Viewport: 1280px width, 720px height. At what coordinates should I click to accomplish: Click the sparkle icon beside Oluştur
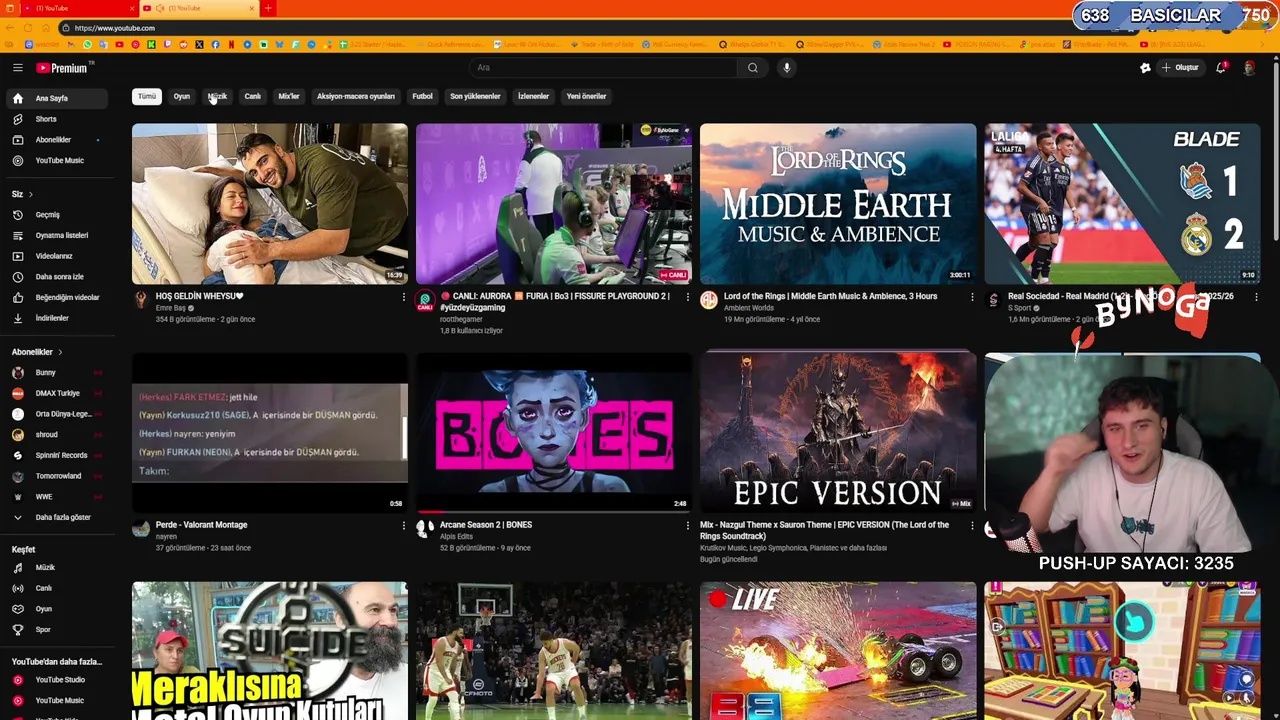pos(1145,68)
